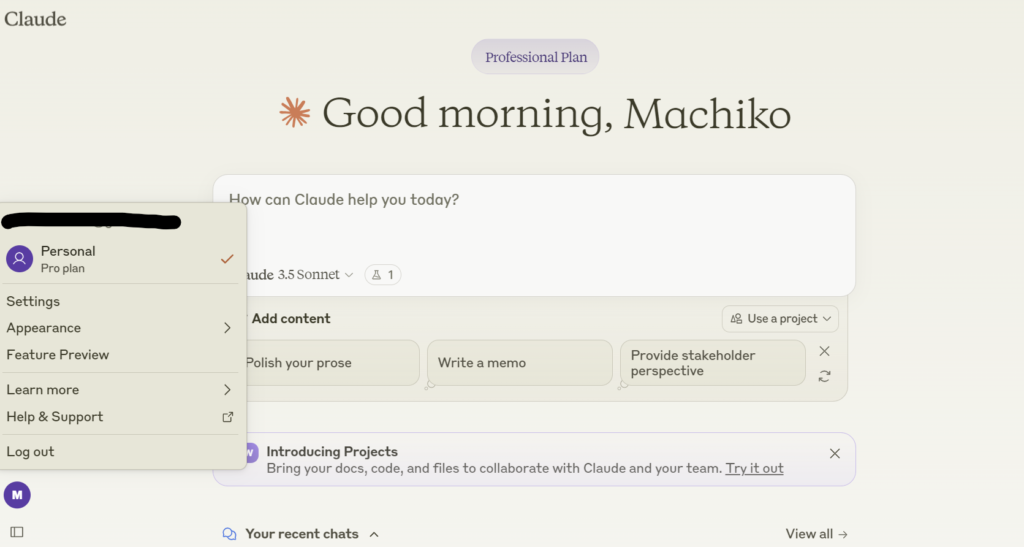Image resolution: width=1024 pixels, height=547 pixels.
Task: Click Log out in the menu
Action: coord(30,452)
